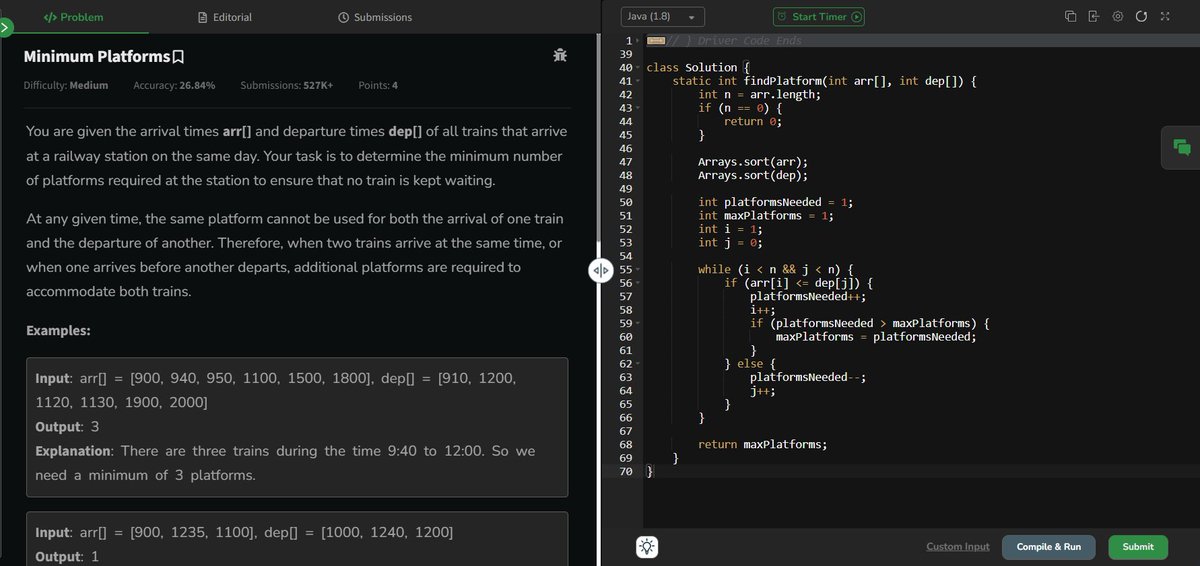Click the folded code marker on line 1
1200x566 pixels.
pyautogui.click(x=655, y=40)
